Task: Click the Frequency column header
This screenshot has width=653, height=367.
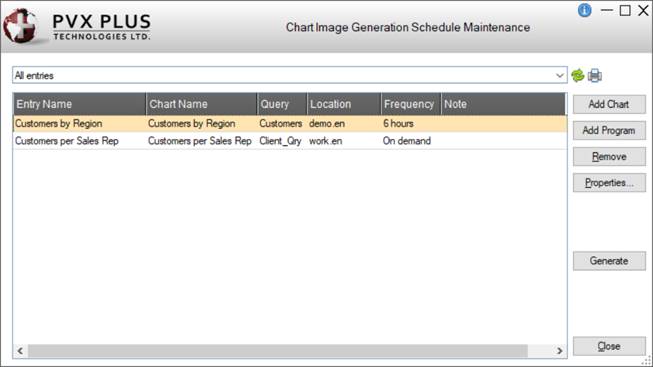Action: [411, 104]
